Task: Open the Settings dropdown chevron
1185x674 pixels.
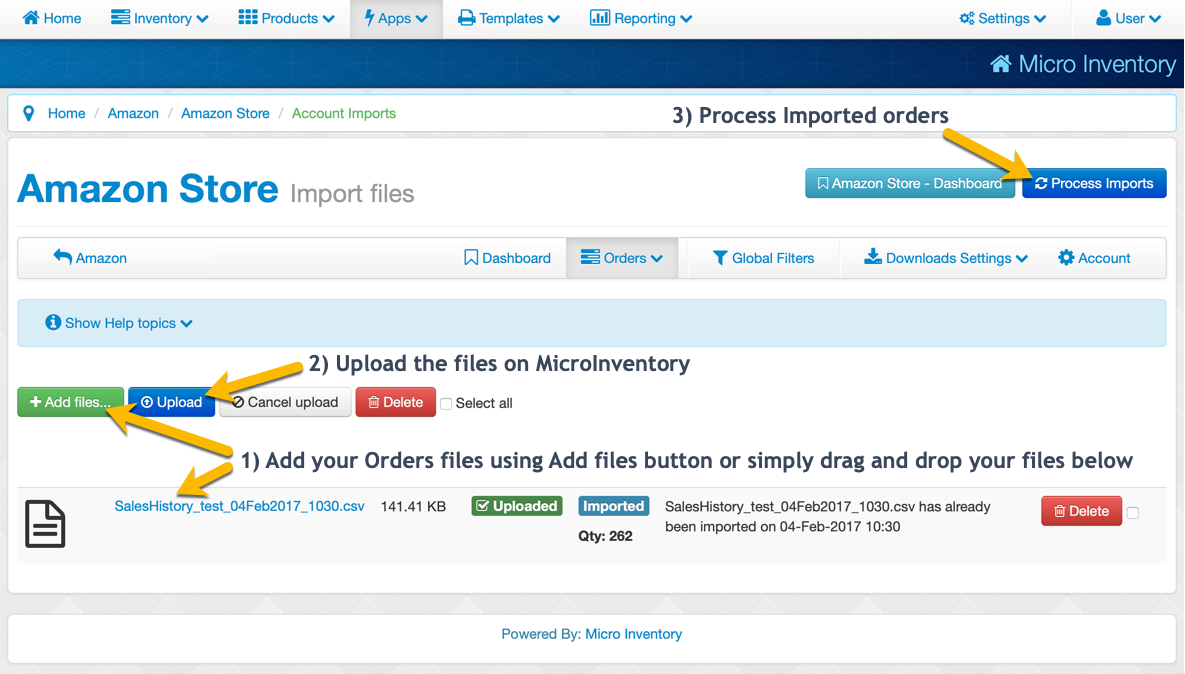Action: 1041,19
